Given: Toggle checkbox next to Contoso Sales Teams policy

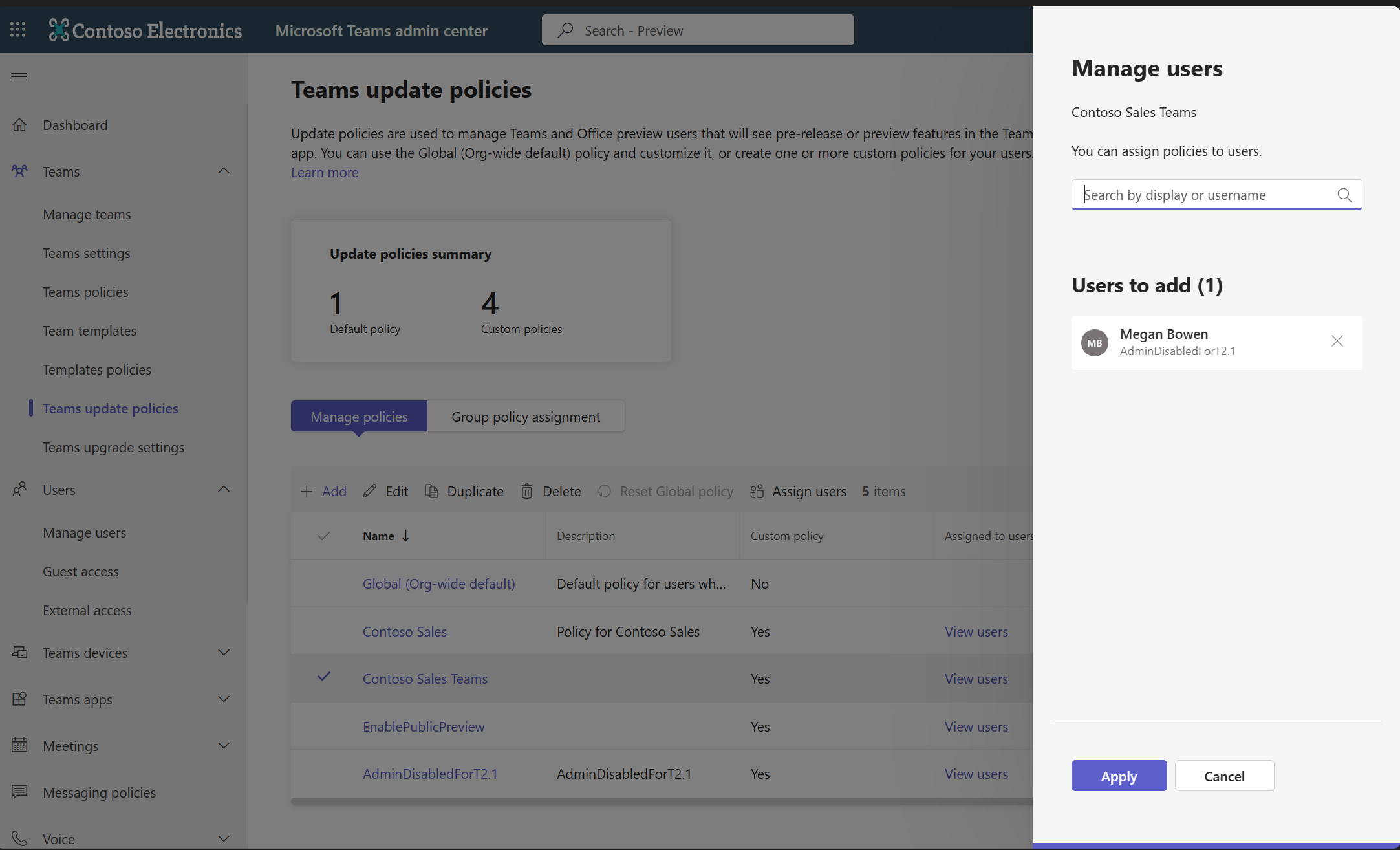Looking at the screenshot, I should [x=323, y=677].
